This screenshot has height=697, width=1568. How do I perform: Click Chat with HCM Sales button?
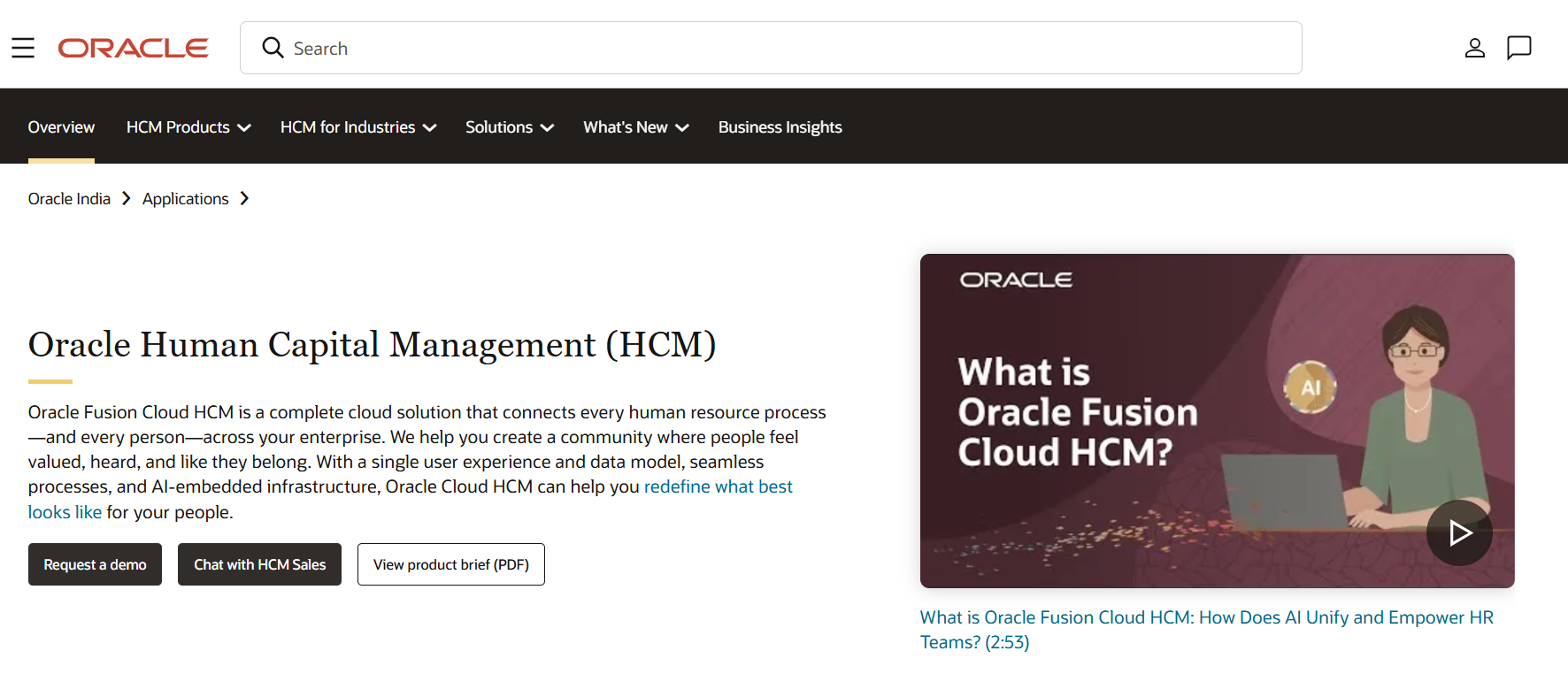tap(259, 564)
